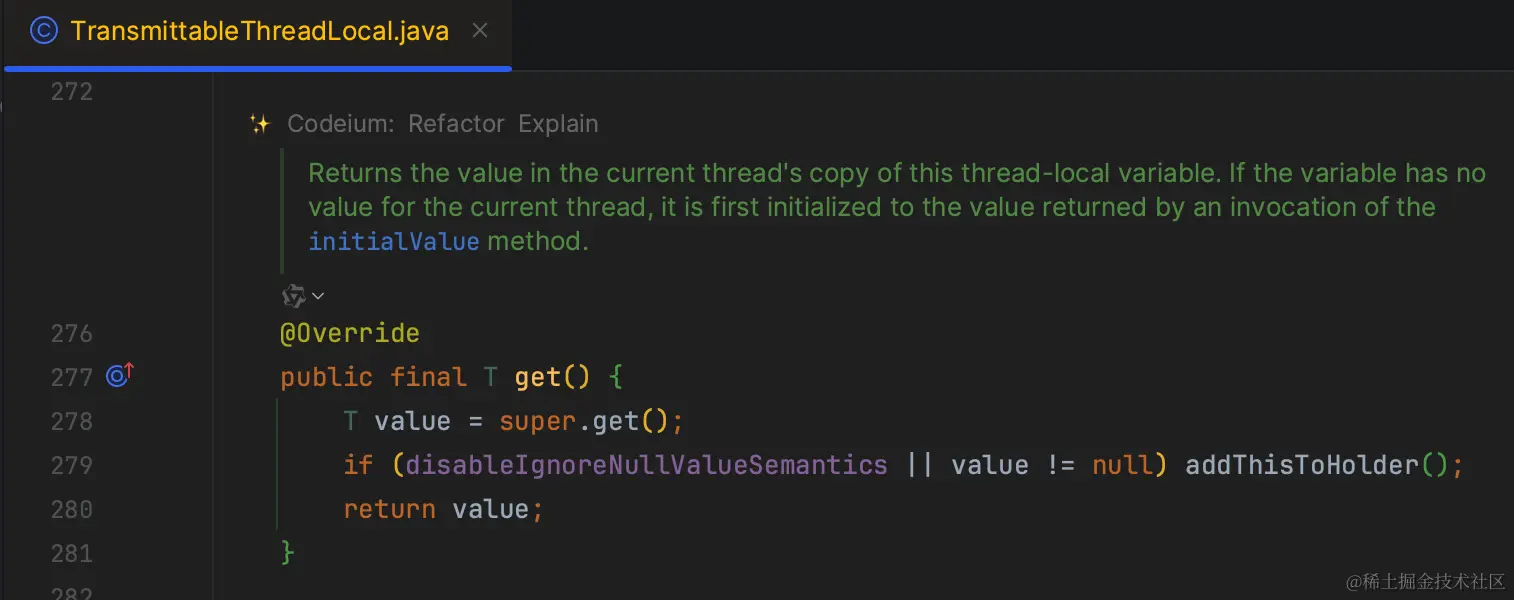
Task: Click the Codeium Refactor code lens
Action: coord(456,124)
